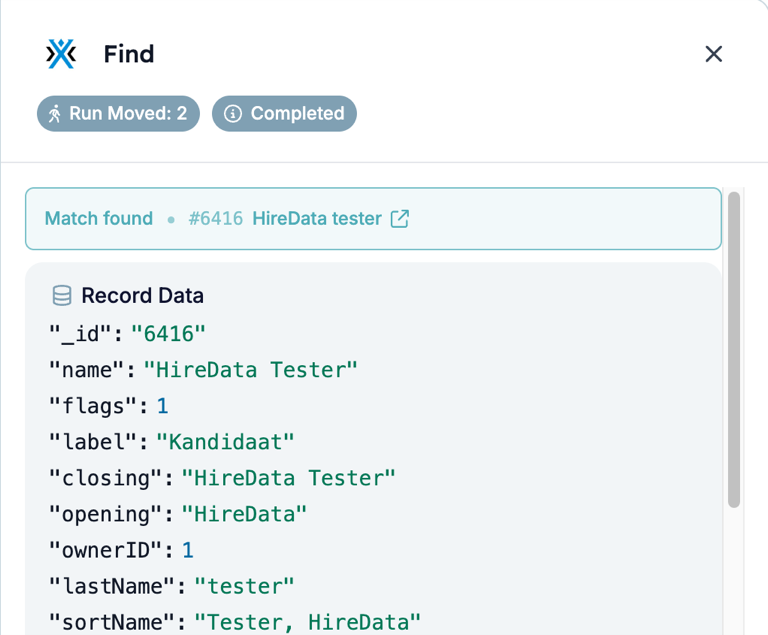This screenshot has width=768, height=635.
Task: Click the name value "HireData Tester"
Action: pos(251,370)
